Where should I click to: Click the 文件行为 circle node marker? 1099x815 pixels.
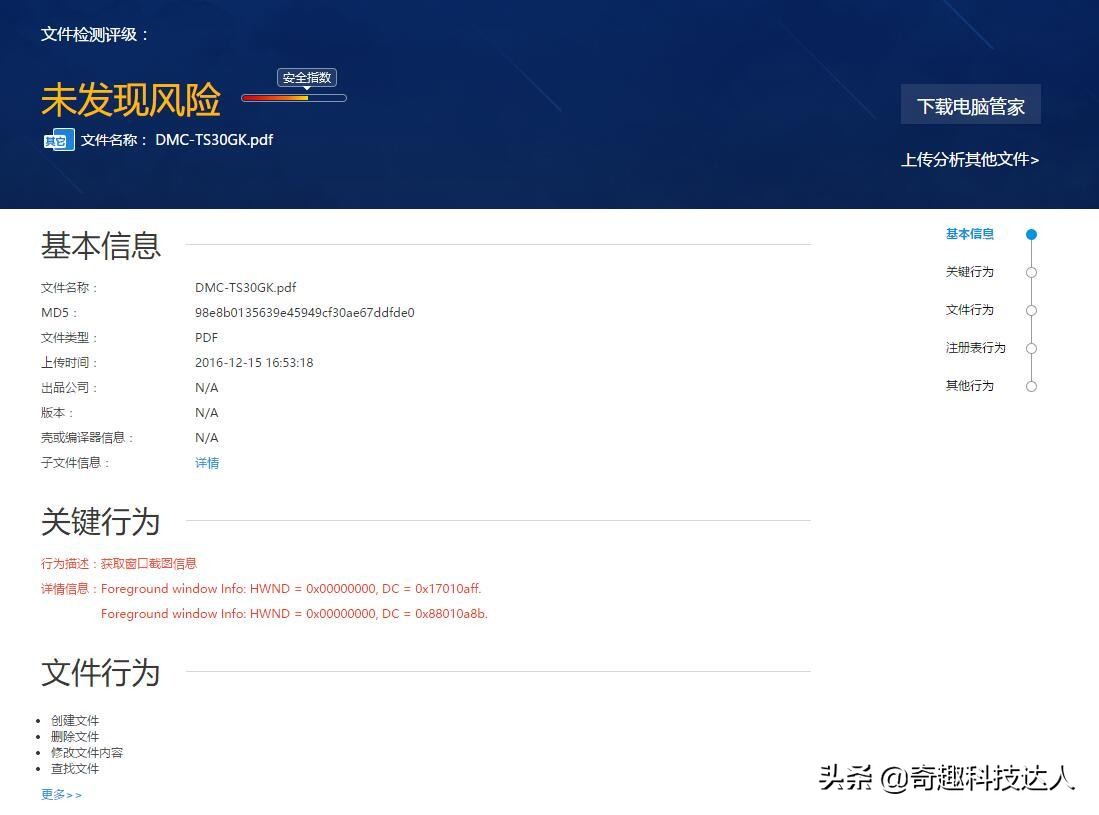pyautogui.click(x=1031, y=310)
